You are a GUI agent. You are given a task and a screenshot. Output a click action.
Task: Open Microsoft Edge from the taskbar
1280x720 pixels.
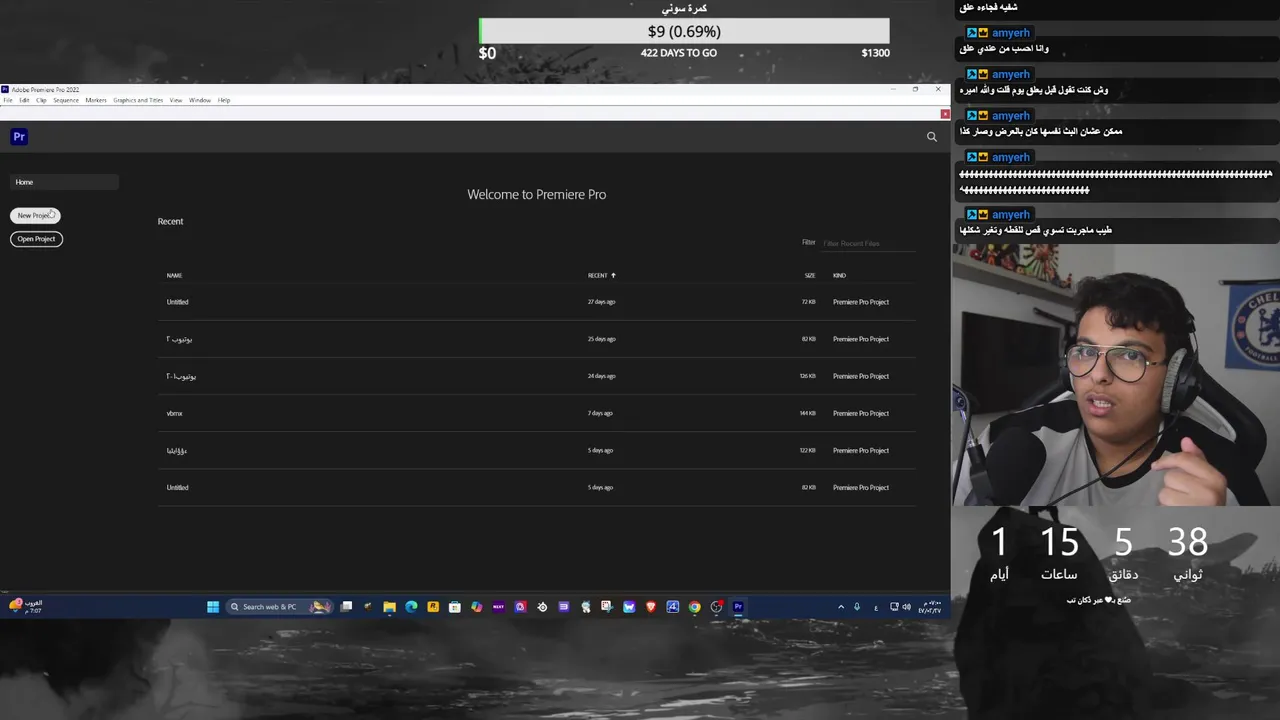click(x=411, y=606)
